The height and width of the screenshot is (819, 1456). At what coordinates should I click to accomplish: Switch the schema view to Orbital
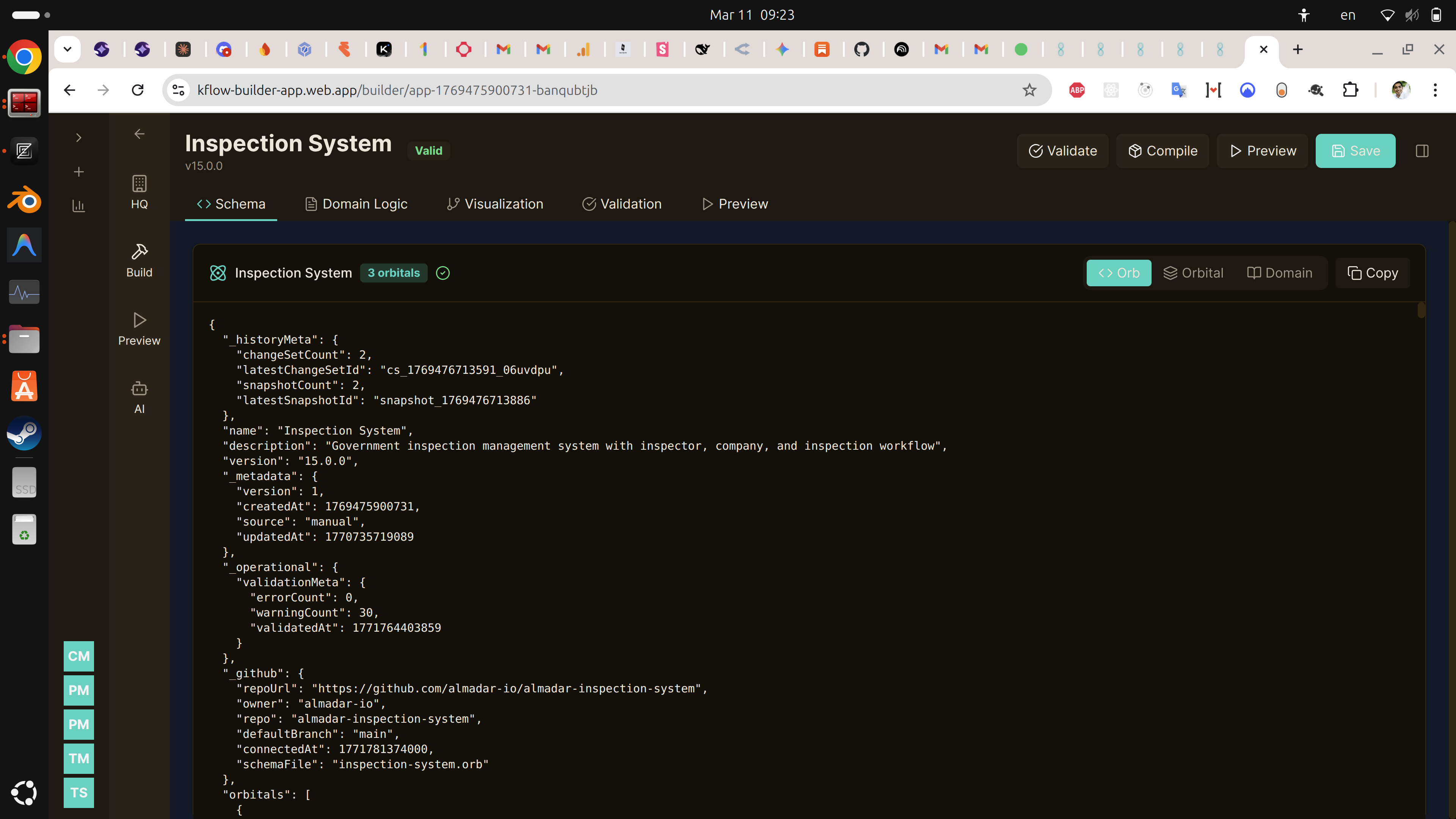[x=1193, y=273]
